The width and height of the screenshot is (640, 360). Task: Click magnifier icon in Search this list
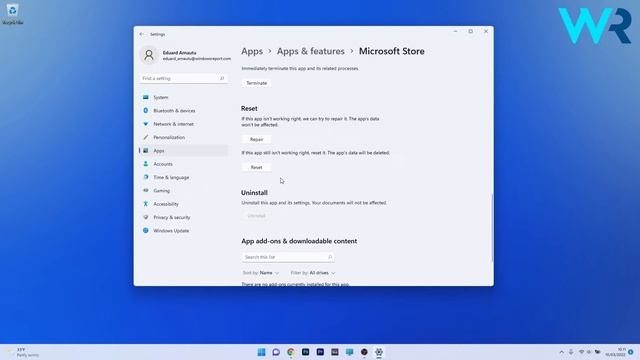[330, 257]
